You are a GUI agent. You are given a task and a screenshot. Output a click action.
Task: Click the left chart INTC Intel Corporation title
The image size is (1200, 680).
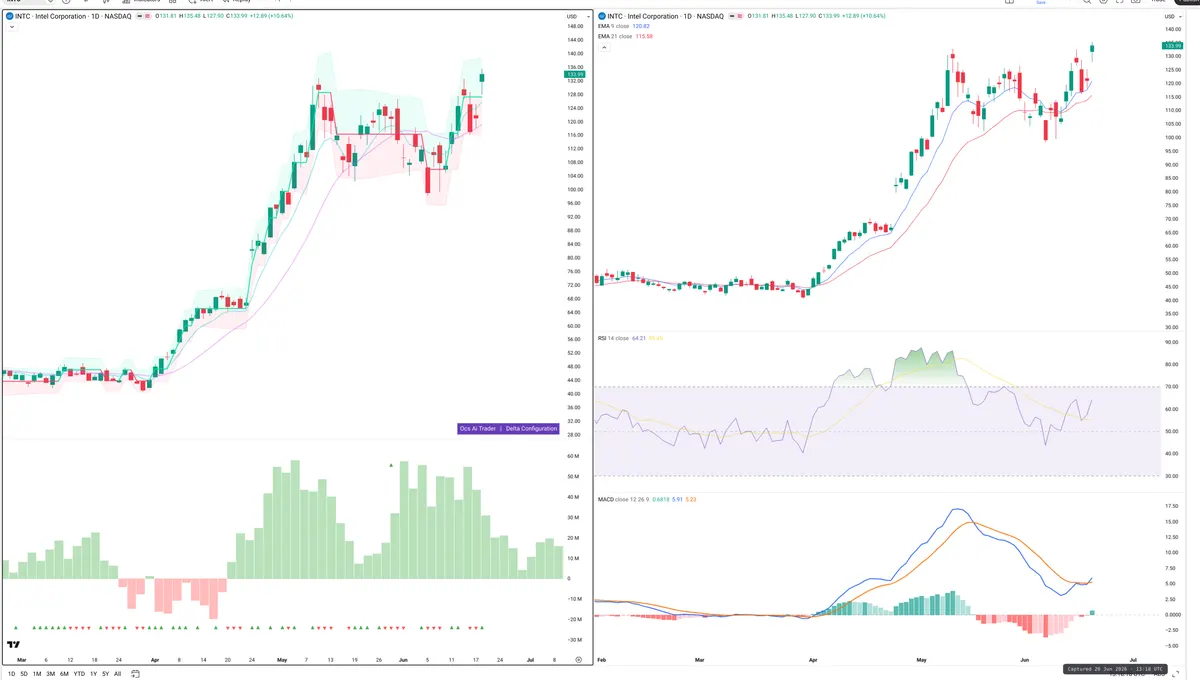click(x=73, y=16)
